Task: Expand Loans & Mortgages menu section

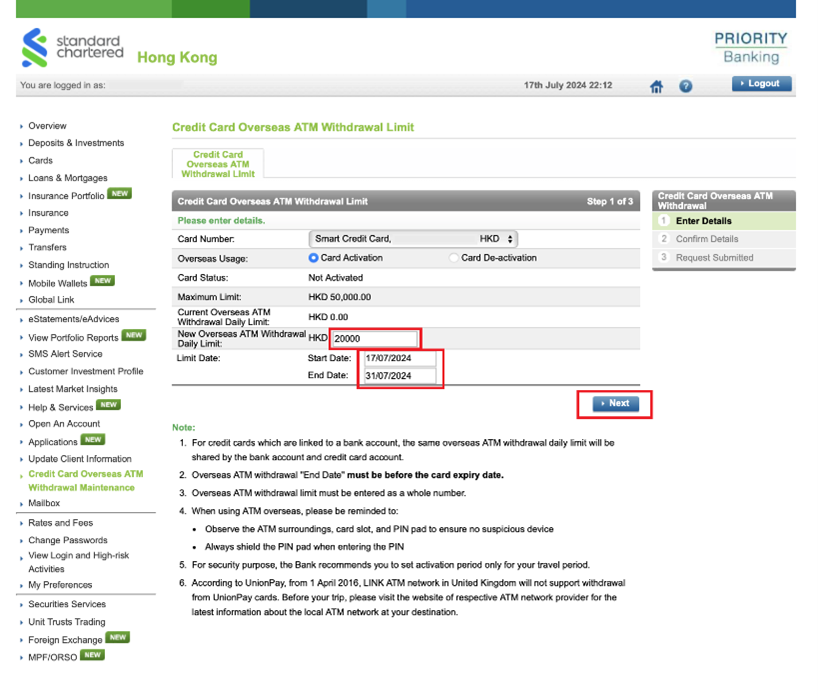Action: coord(68,178)
